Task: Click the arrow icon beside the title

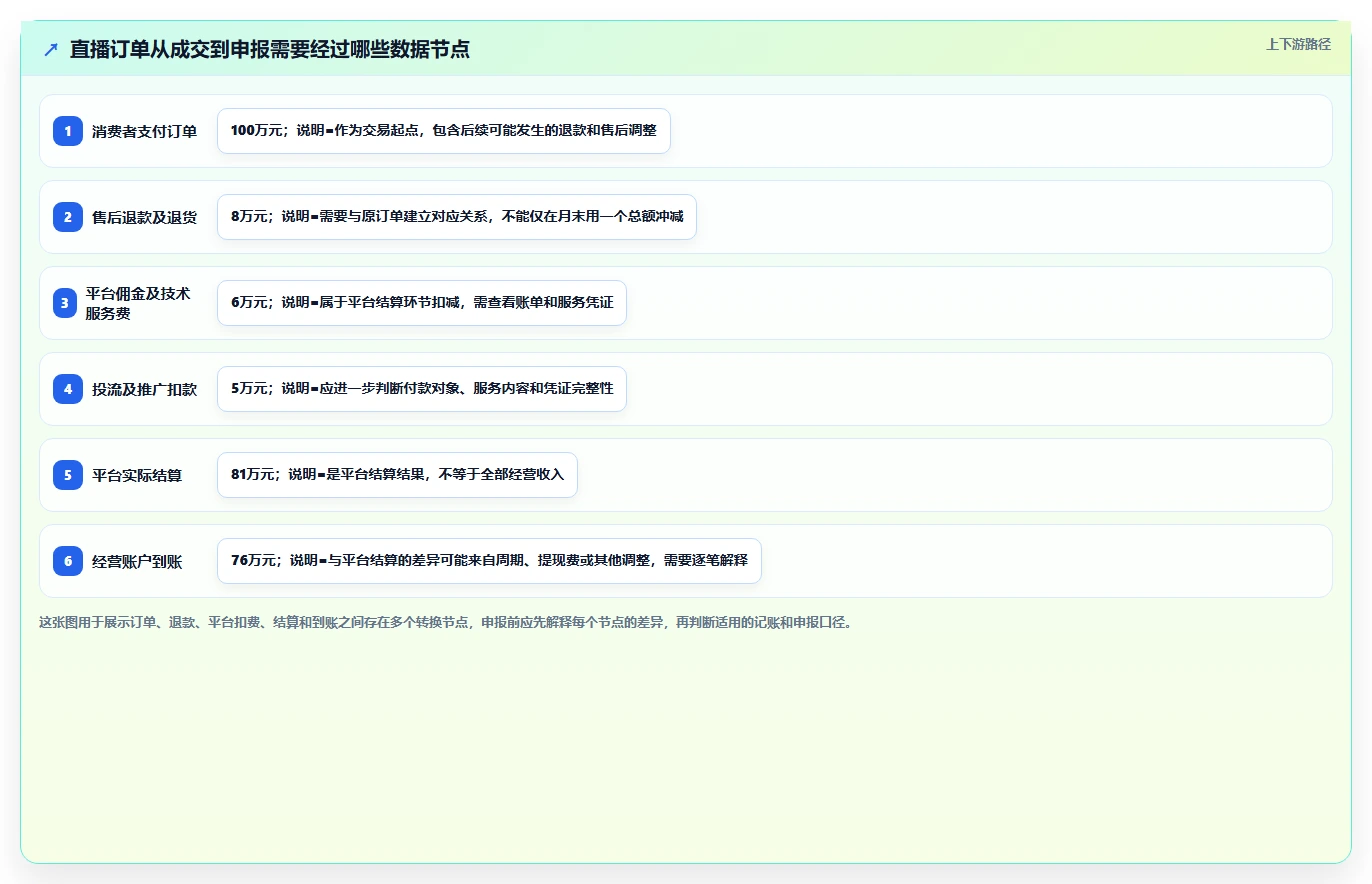Action: pyautogui.click(x=51, y=49)
